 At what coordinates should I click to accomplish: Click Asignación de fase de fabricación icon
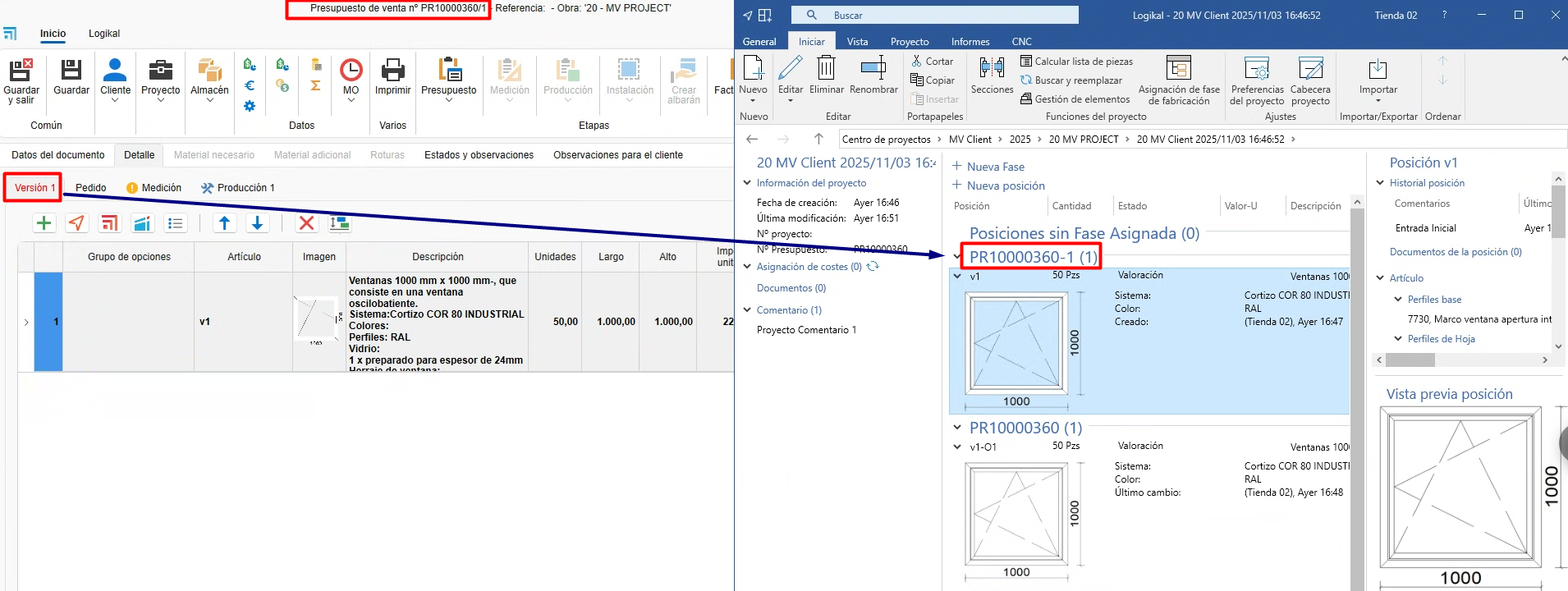pyautogui.click(x=1178, y=70)
